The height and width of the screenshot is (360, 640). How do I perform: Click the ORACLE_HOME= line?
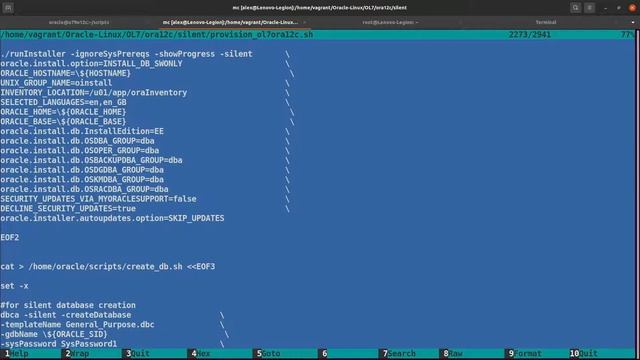[x=63, y=112]
